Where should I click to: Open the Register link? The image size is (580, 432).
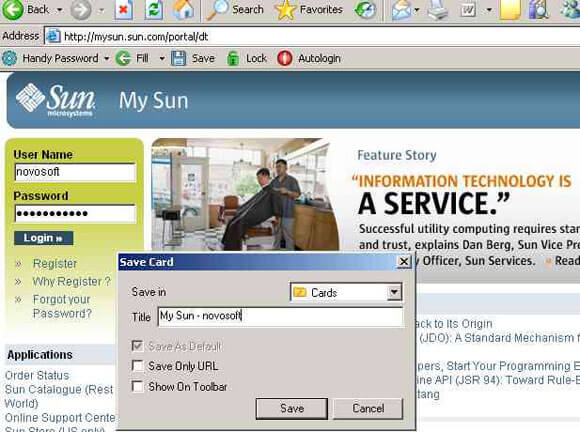[x=55, y=263]
